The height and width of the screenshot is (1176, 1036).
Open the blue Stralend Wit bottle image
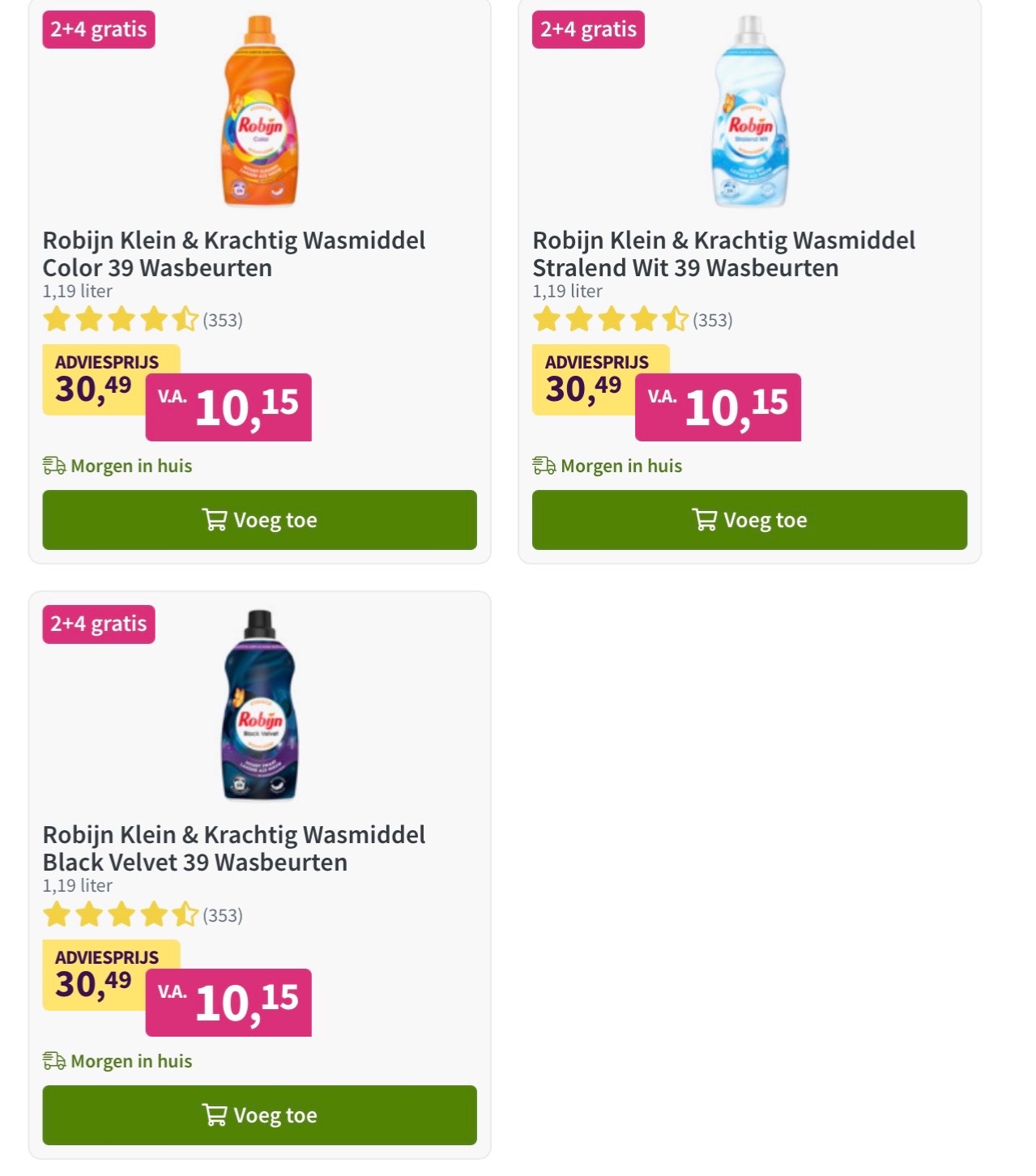click(x=750, y=111)
